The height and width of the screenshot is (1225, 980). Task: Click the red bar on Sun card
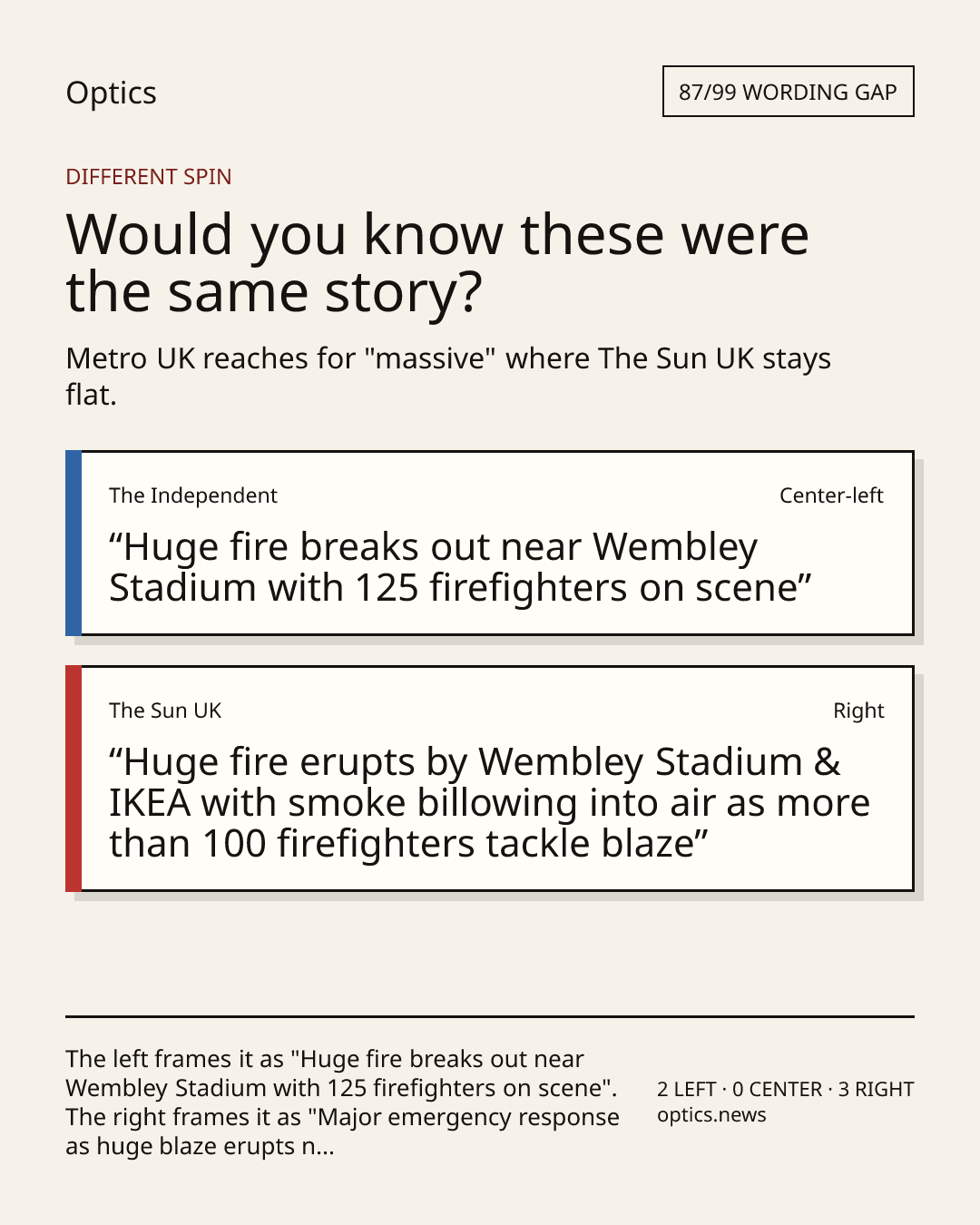(x=73, y=779)
